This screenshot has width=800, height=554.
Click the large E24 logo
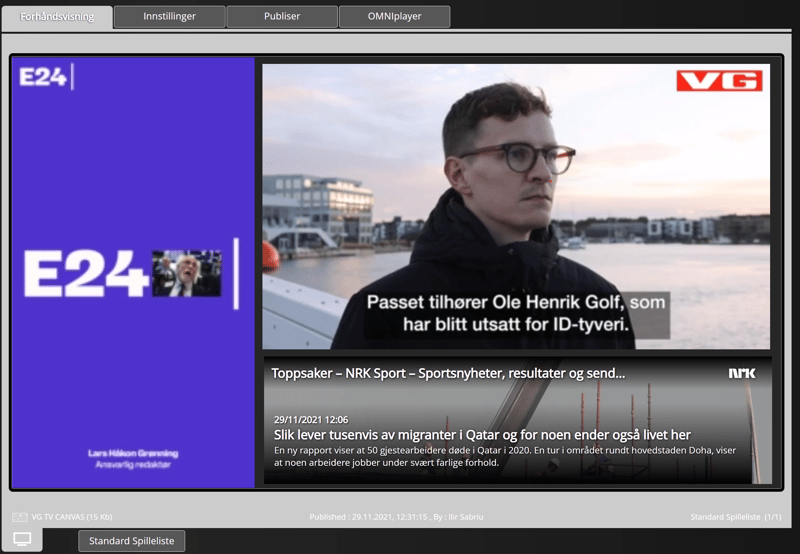pos(86,273)
